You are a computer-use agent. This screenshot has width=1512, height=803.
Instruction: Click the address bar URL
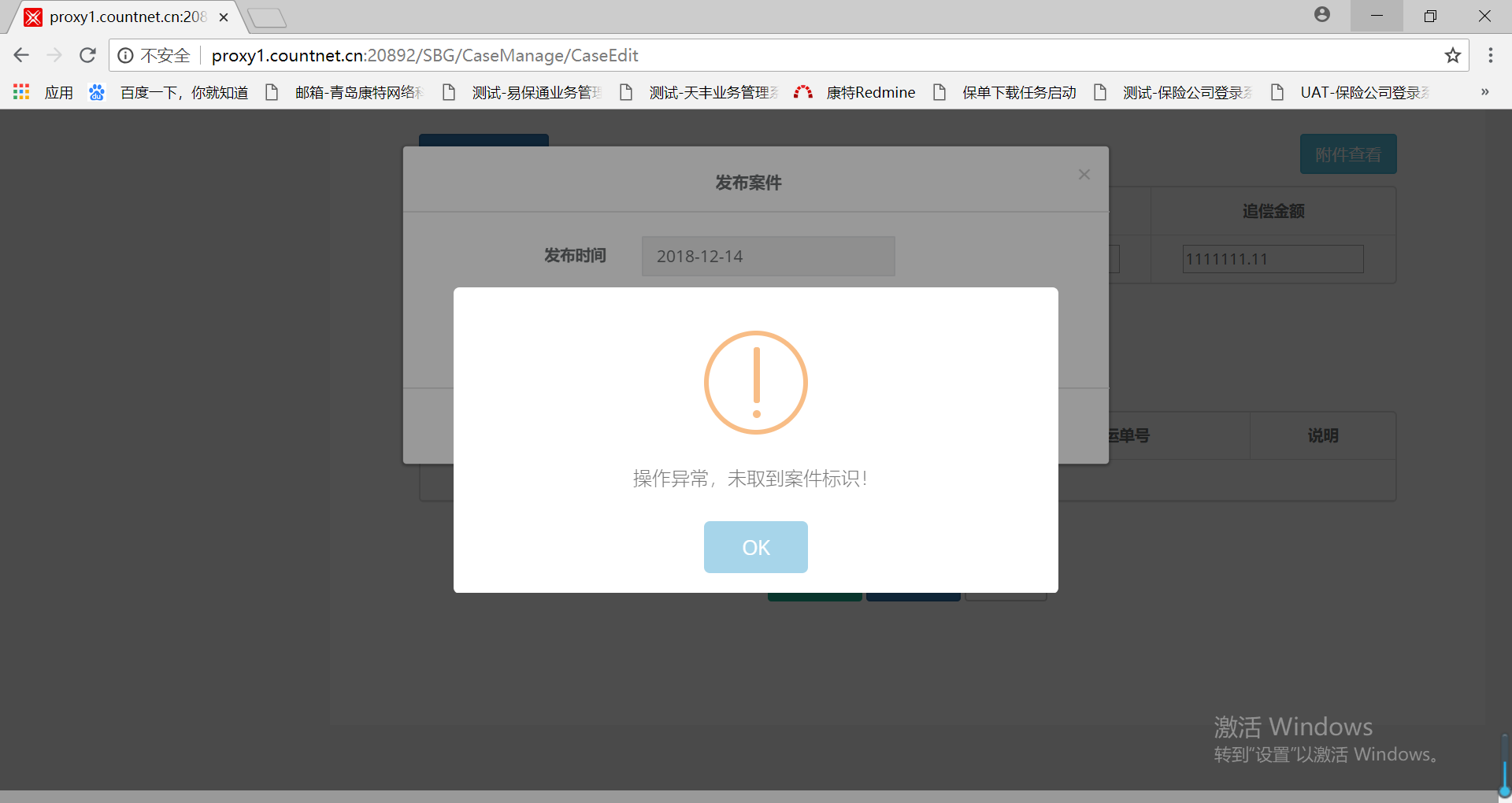pos(425,55)
